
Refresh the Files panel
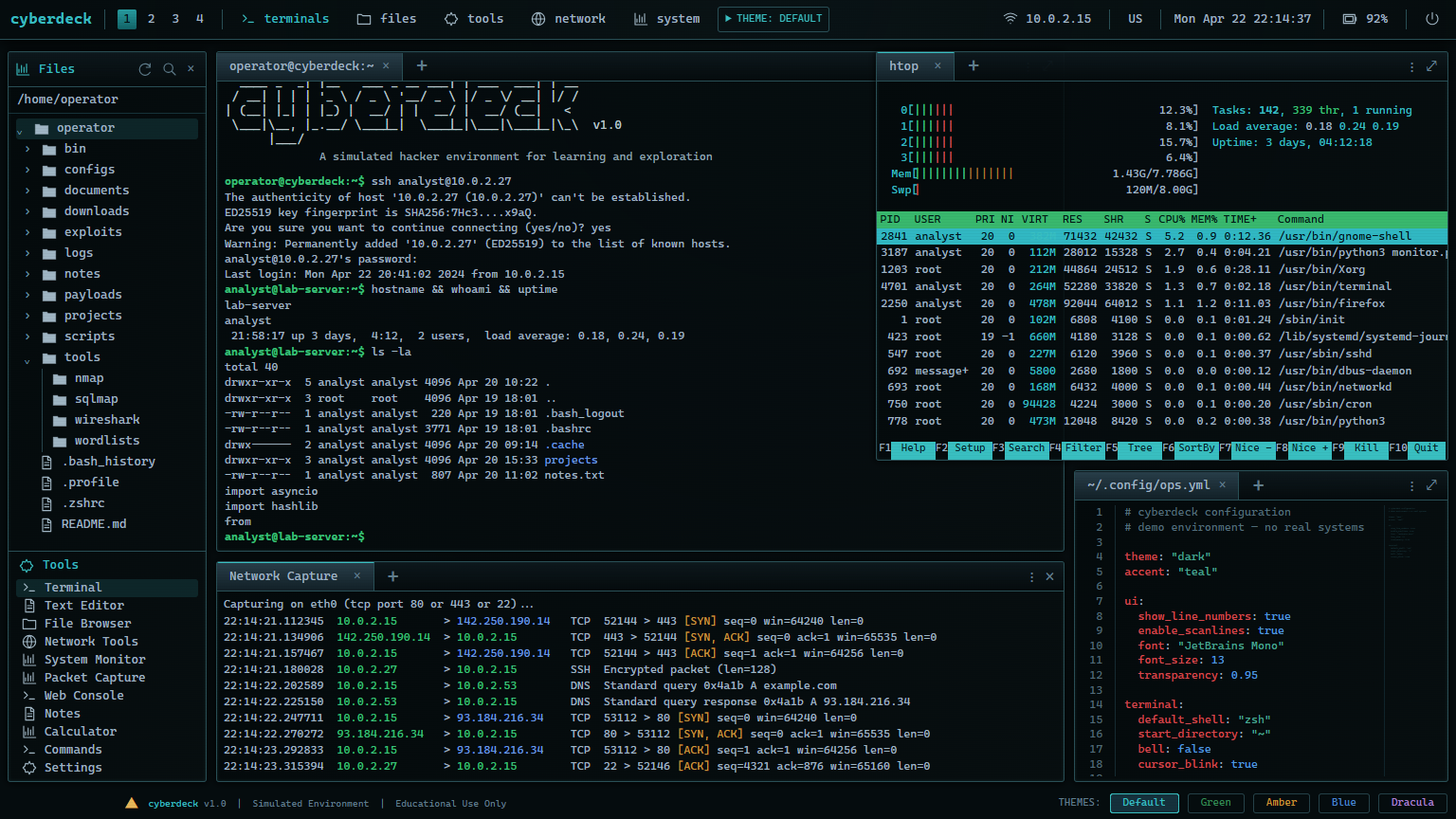[x=145, y=69]
